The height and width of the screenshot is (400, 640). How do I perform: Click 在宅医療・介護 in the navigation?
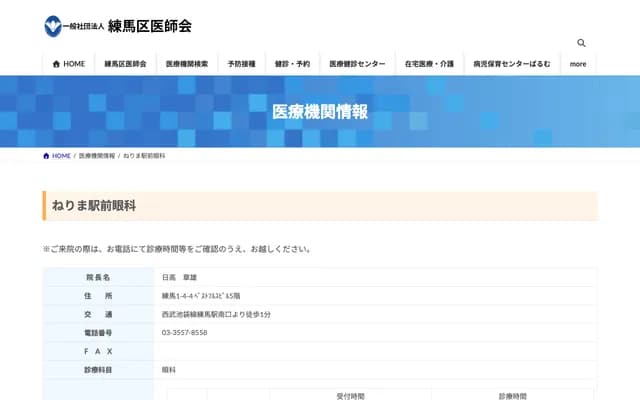coord(429,63)
